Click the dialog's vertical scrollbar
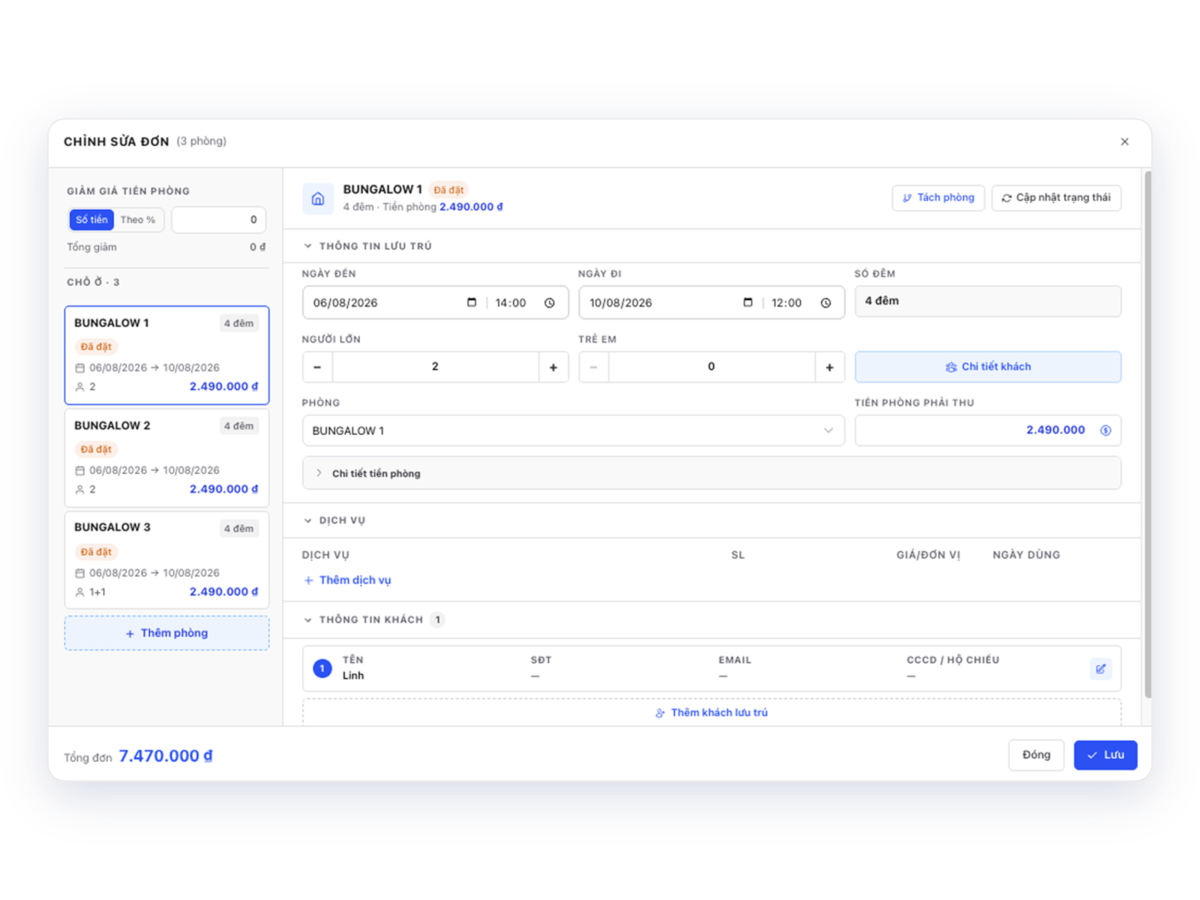1200x900 pixels. (x=1147, y=435)
